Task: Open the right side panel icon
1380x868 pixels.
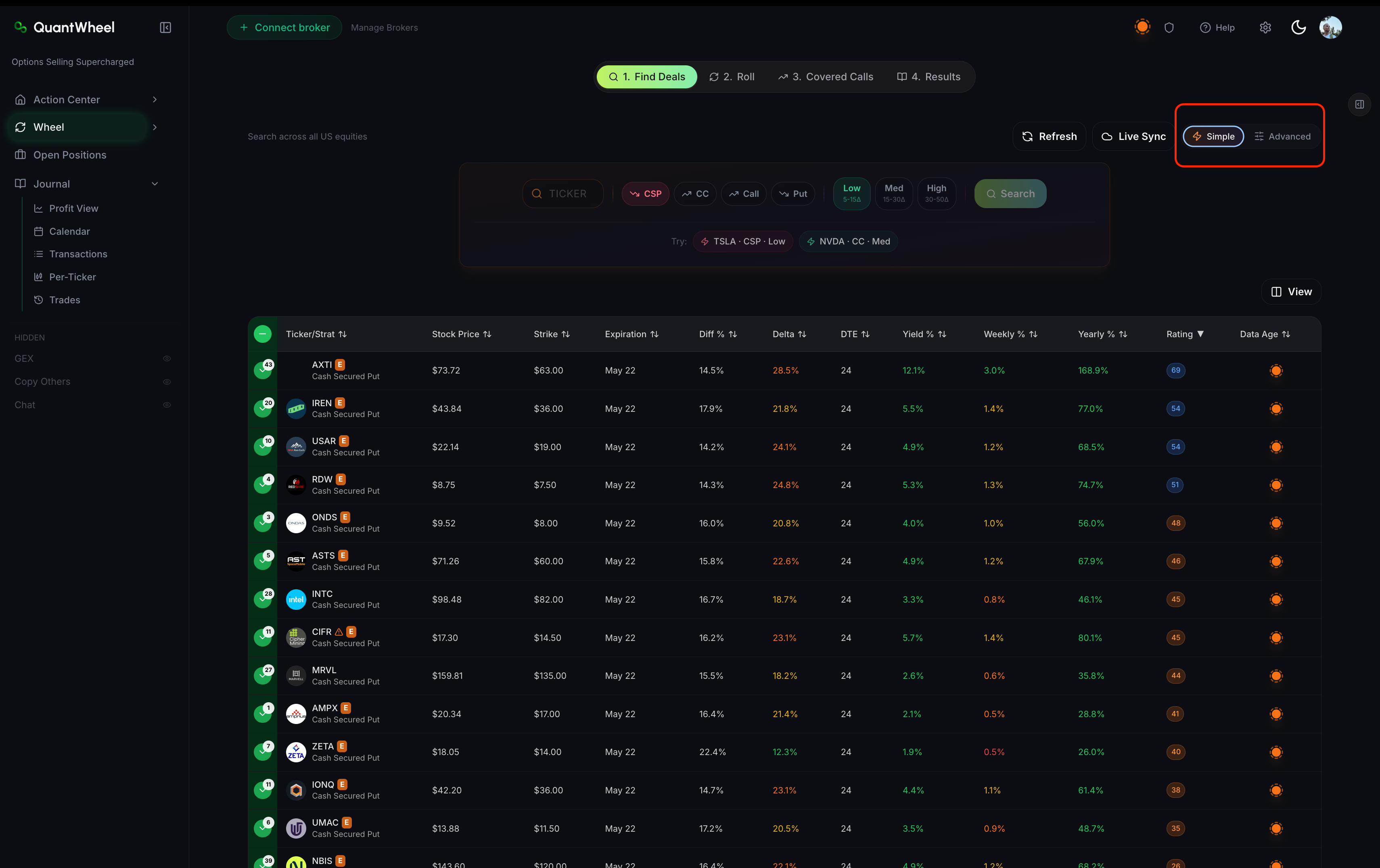Action: click(1359, 104)
